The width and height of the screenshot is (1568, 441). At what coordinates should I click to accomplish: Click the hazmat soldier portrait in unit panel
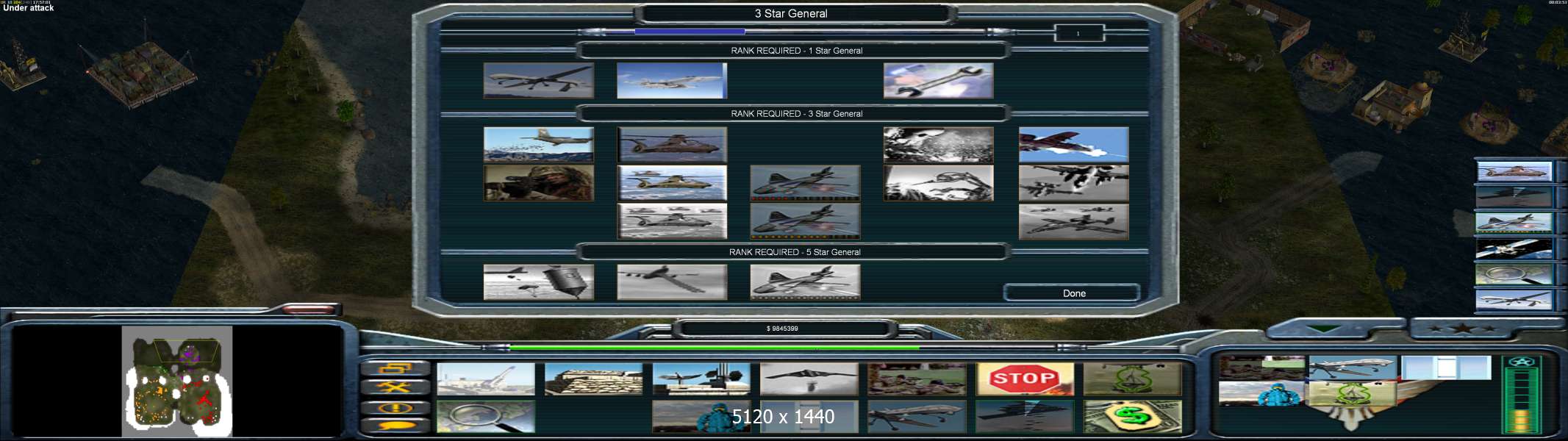pyautogui.click(x=1261, y=394)
